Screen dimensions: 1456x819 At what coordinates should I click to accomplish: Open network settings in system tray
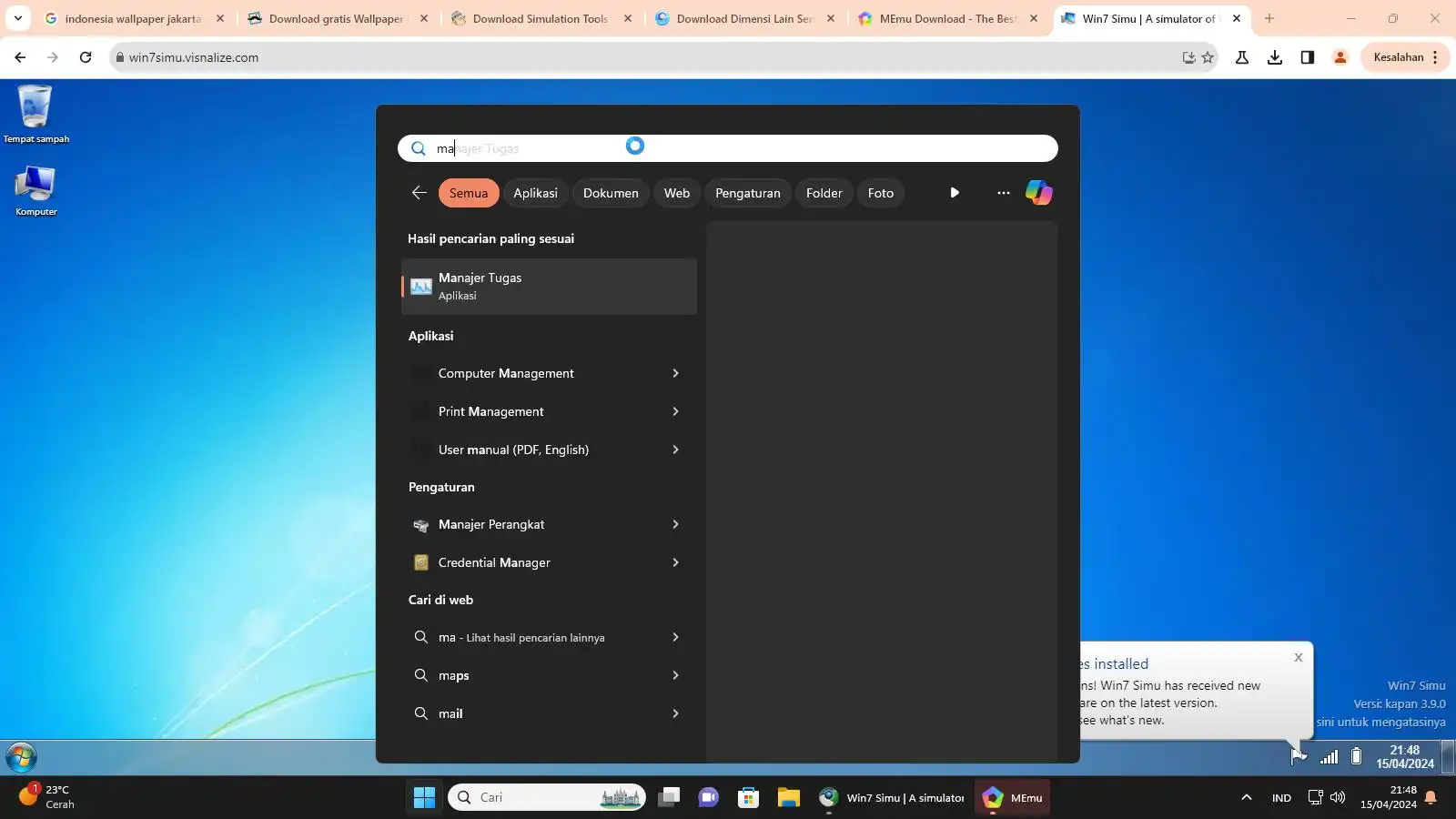tap(1315, 798)
